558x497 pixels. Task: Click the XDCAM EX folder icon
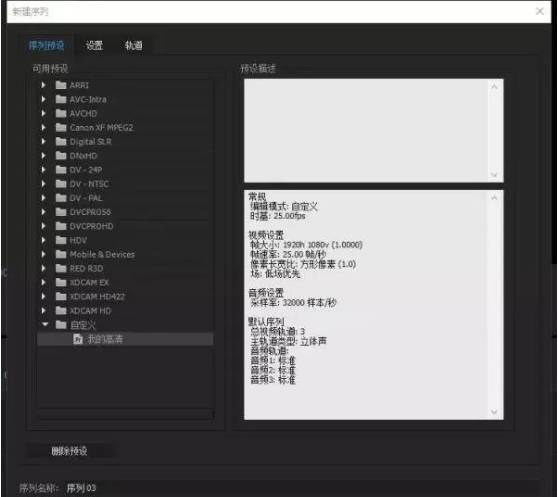[61, 282]
